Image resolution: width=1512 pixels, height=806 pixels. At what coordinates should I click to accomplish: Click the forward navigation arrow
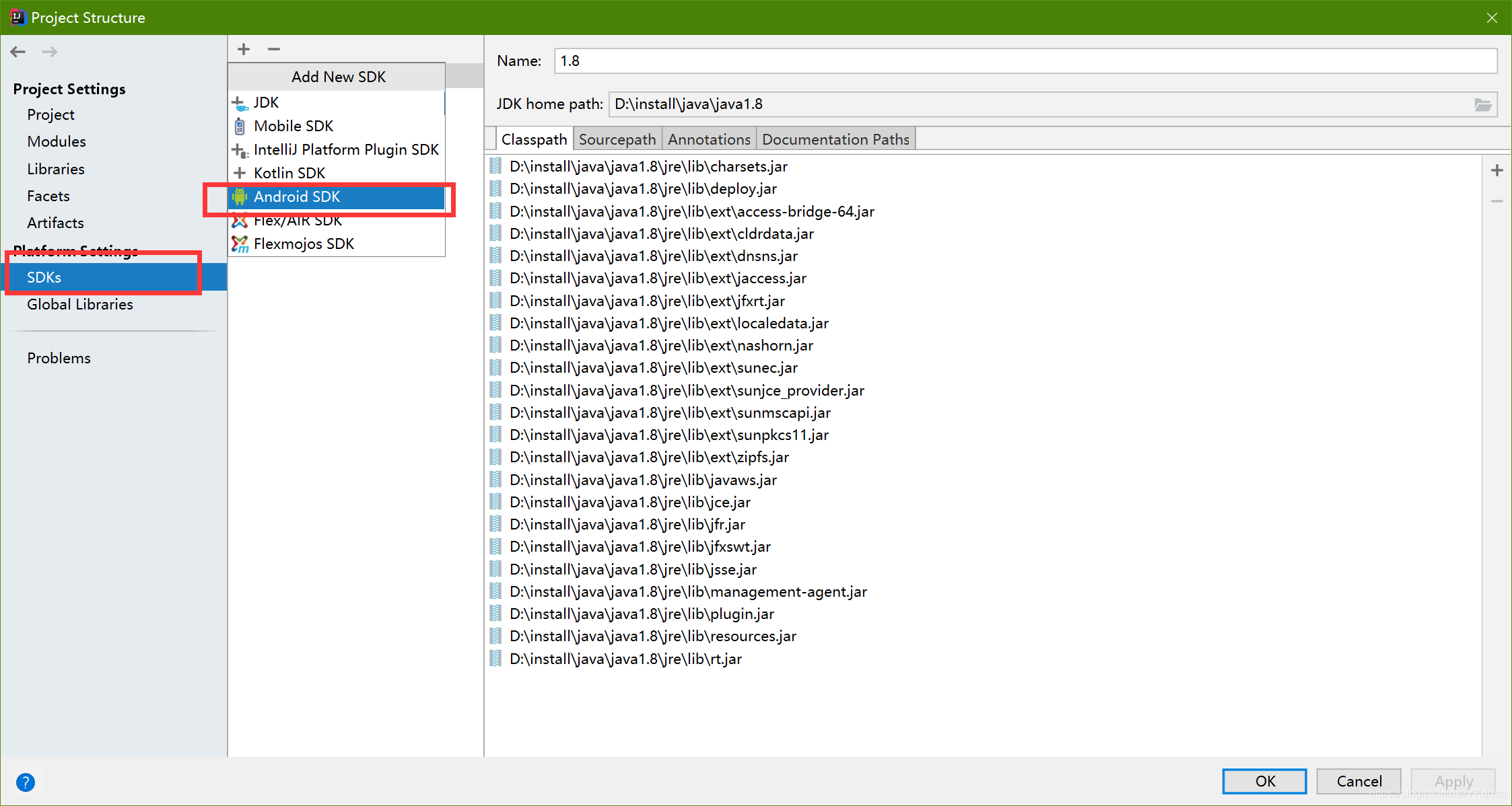[50, 52]
